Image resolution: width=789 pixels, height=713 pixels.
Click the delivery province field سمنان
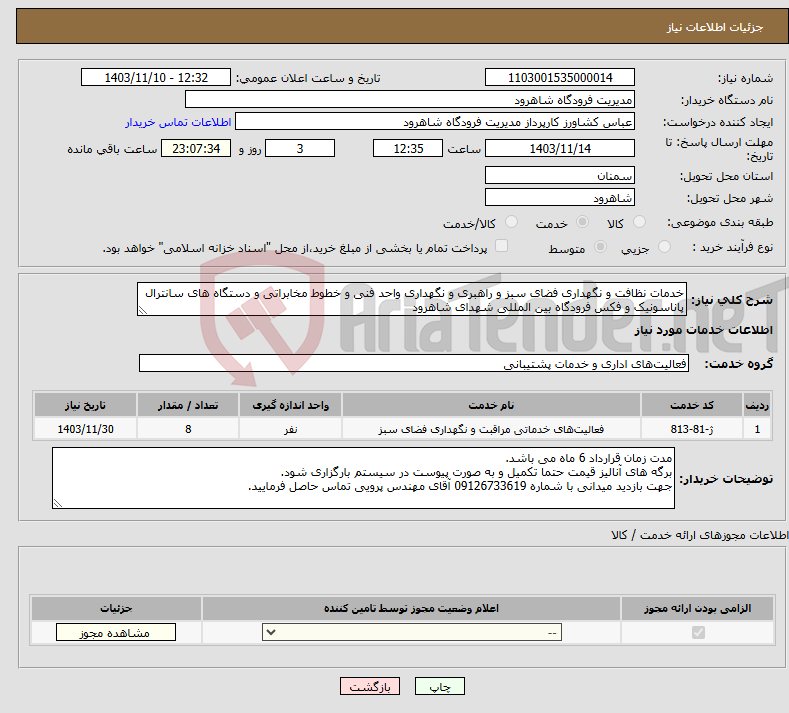560,176
